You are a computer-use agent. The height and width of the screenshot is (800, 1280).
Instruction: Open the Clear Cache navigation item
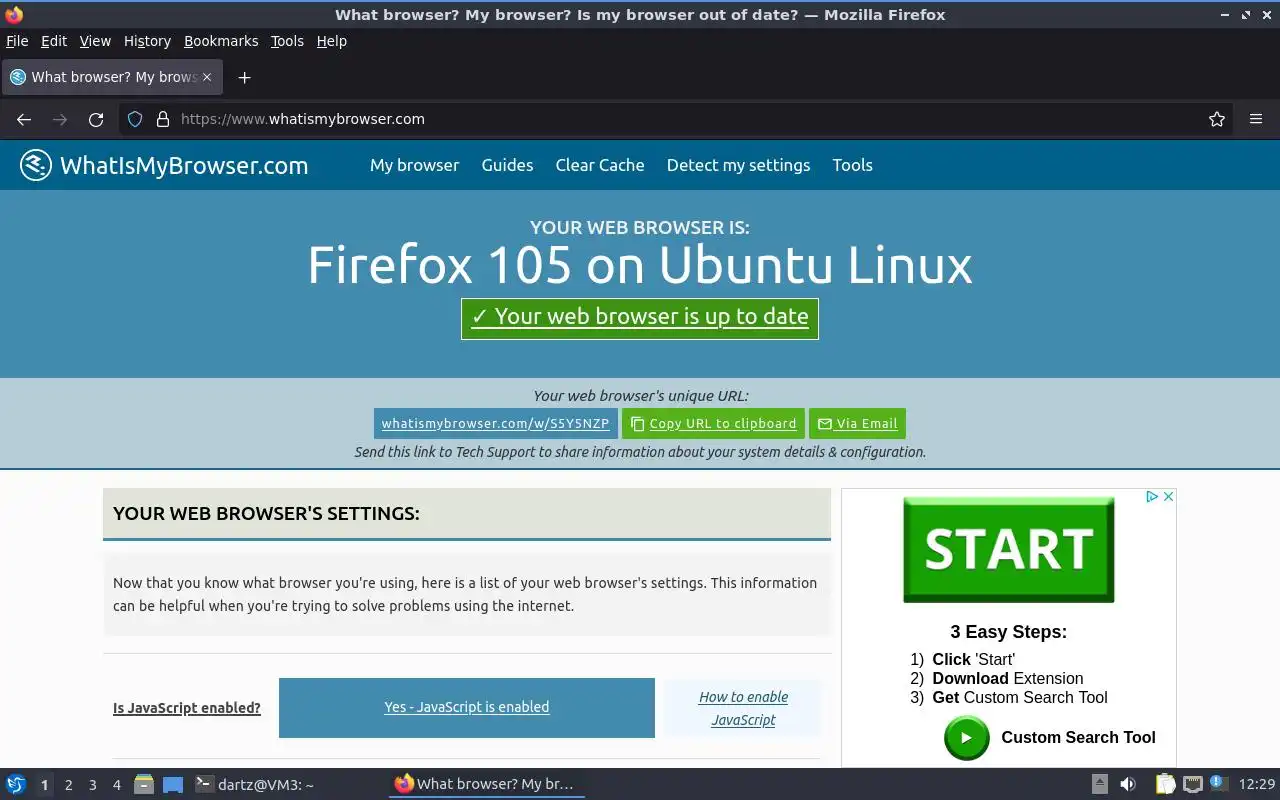600,165
